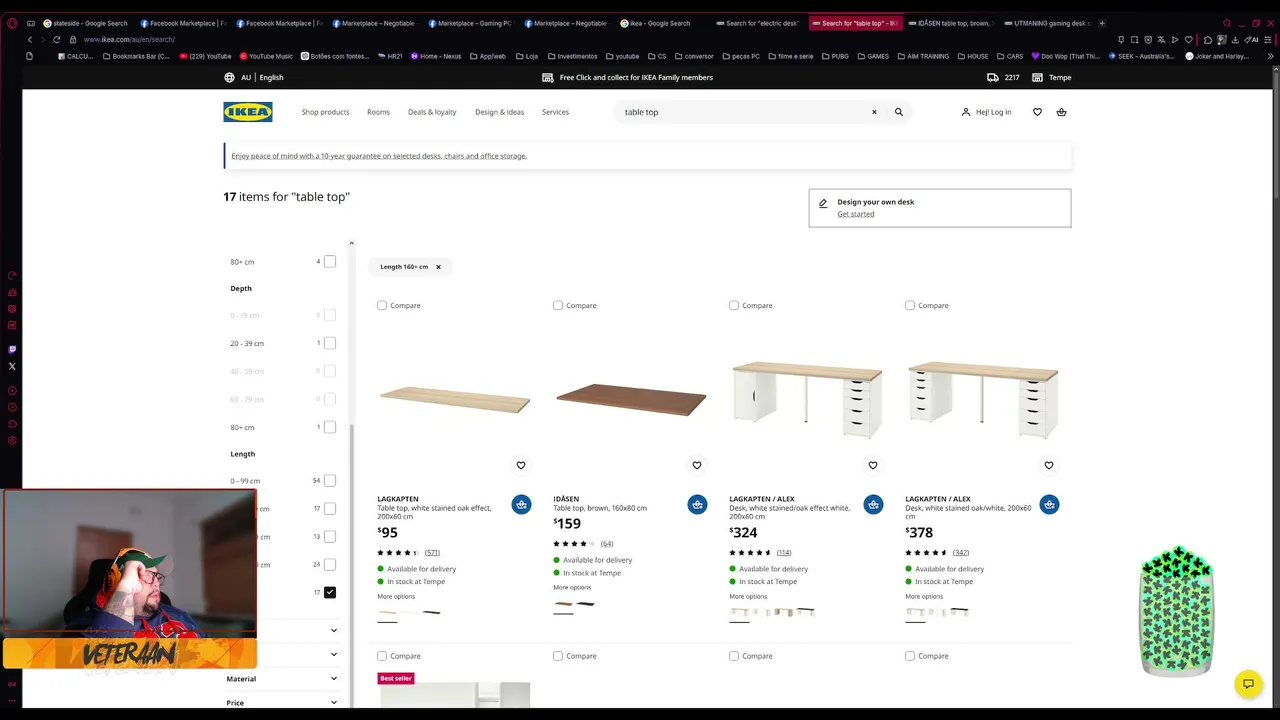
Task: Open the (64) reviews link for IDÅSEN
Action: [607, 544]
